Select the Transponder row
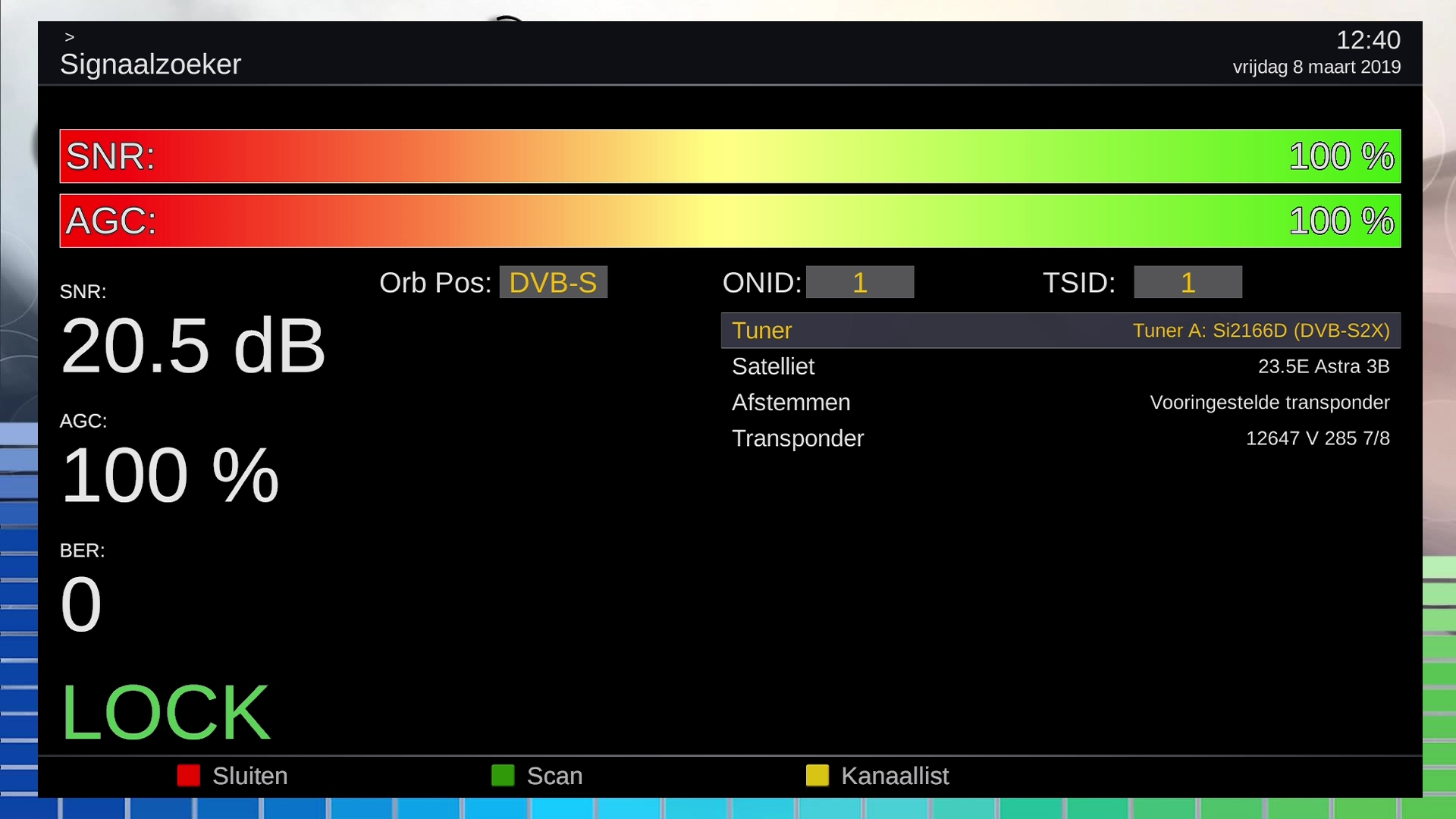 (x=797, y=438)
